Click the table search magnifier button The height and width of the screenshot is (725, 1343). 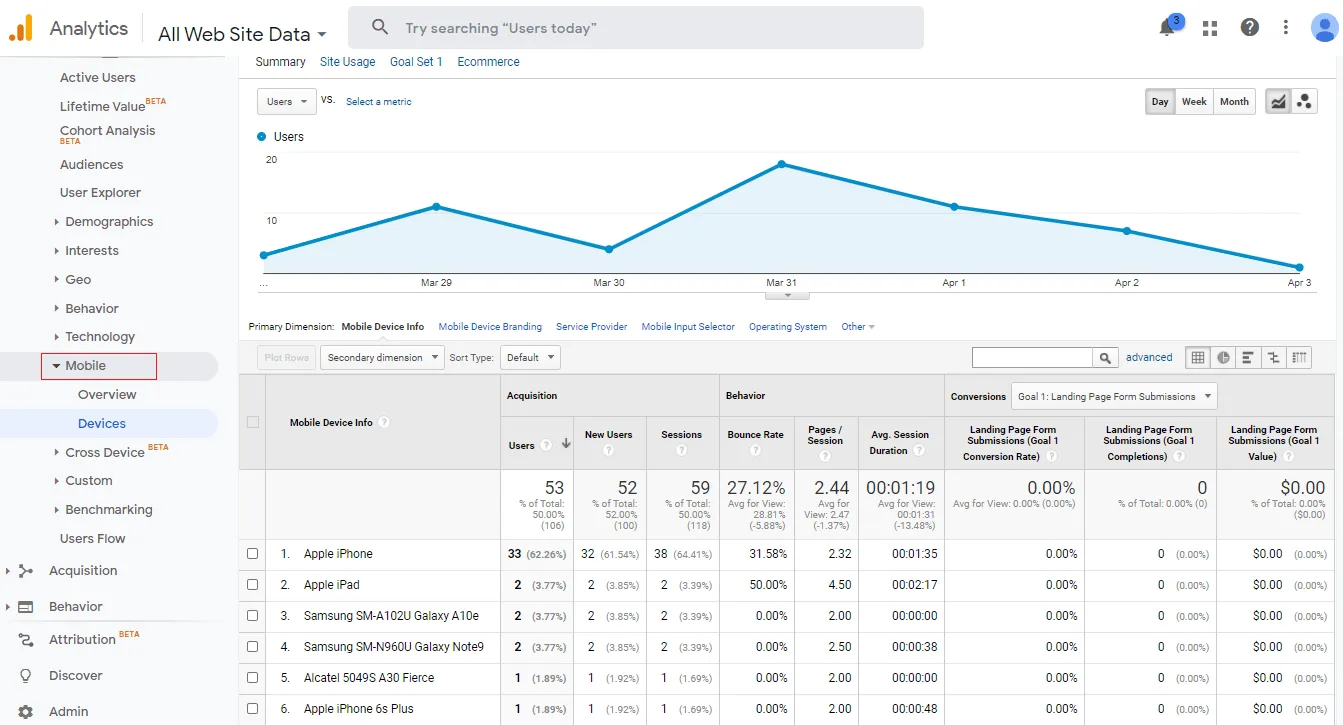(1105, 358)
